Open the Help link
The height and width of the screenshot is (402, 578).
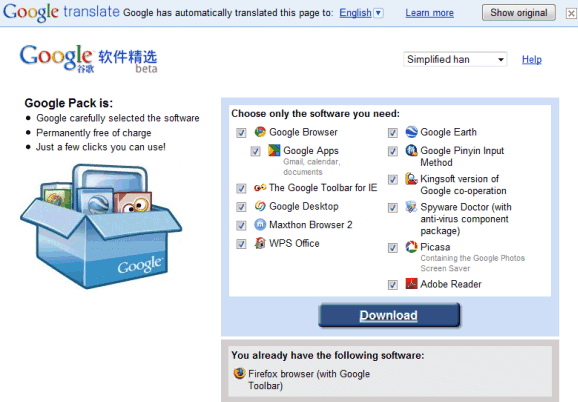[532, 59]
